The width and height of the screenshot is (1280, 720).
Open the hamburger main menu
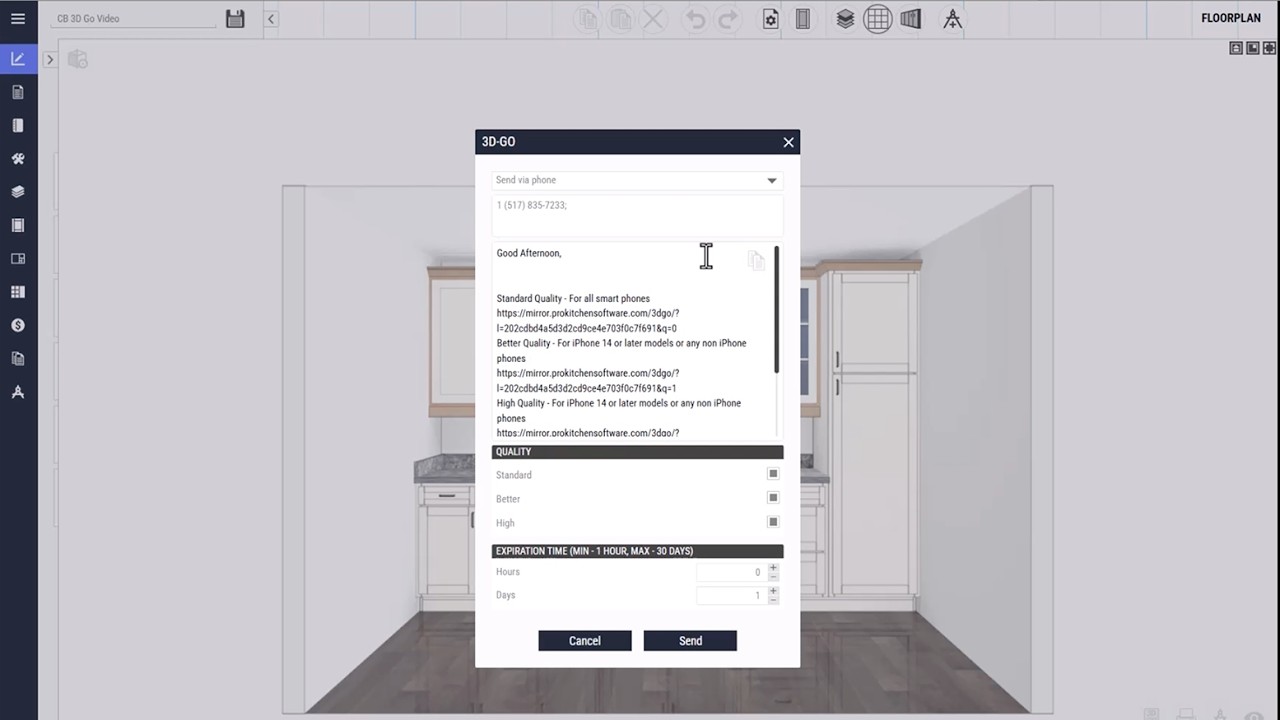18,18
